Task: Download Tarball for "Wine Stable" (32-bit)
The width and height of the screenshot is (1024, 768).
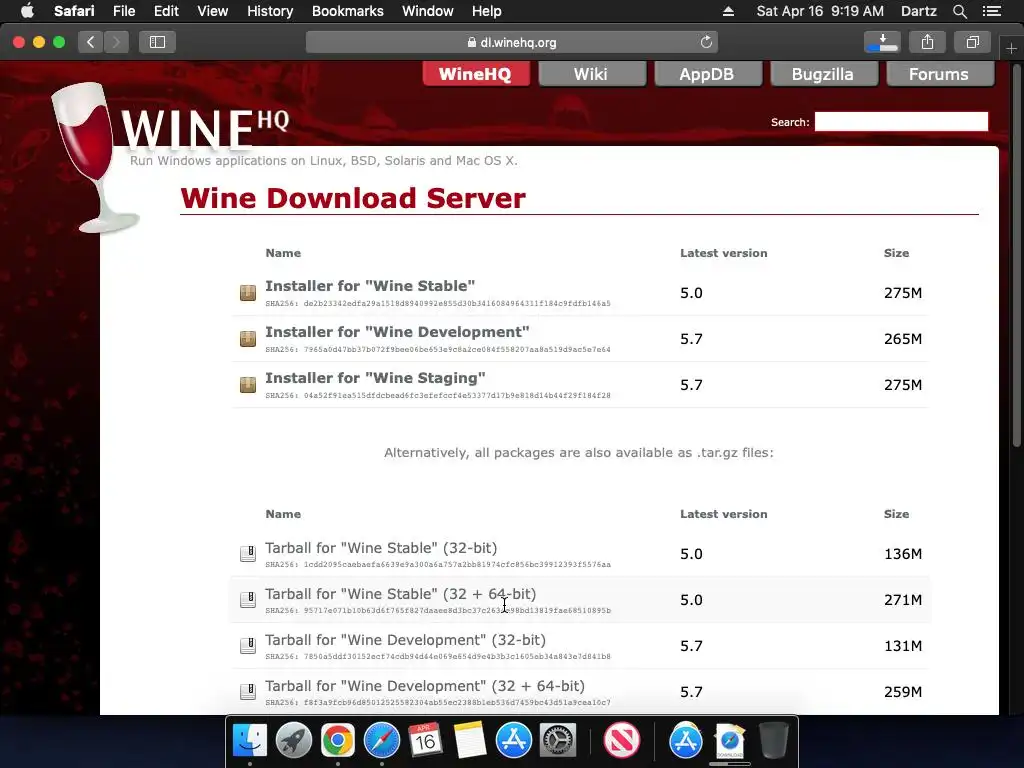Action: [x=381, y=548]
